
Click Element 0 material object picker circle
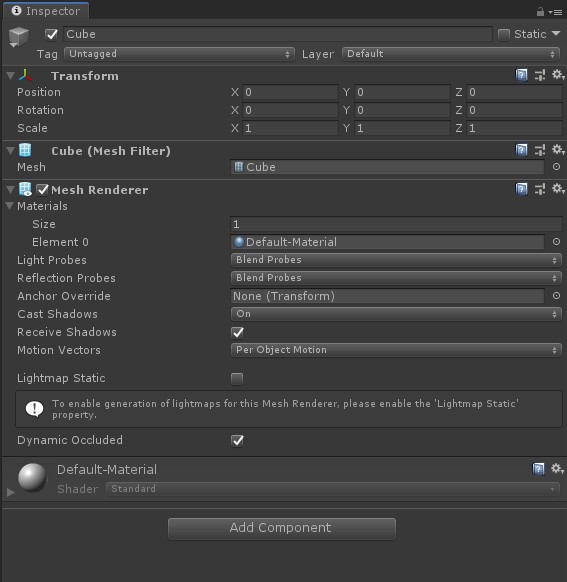pyautogui.click(x=556, y=242)
